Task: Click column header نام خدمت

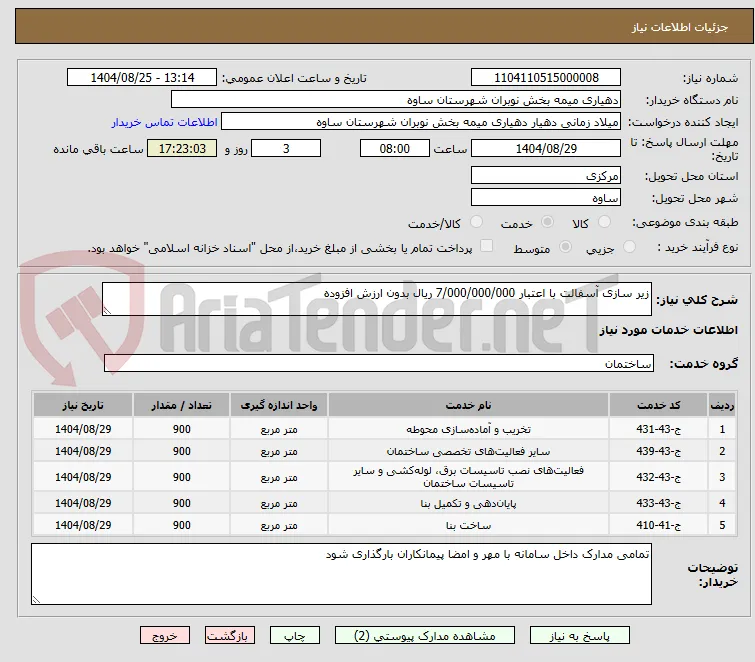Action: (x=469, y=405)
